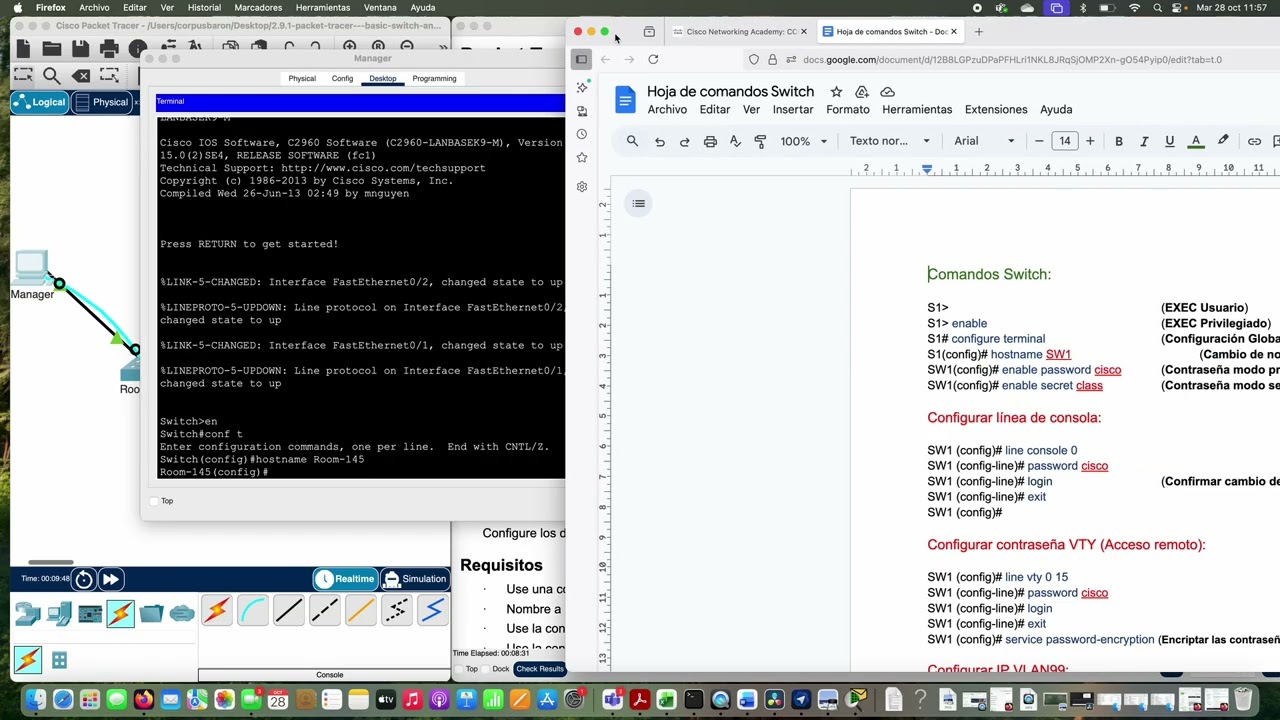Toggle bold formatting in Google Docs
The height and width of the screenshot is (720, 1280).
tap(1119, 141)
